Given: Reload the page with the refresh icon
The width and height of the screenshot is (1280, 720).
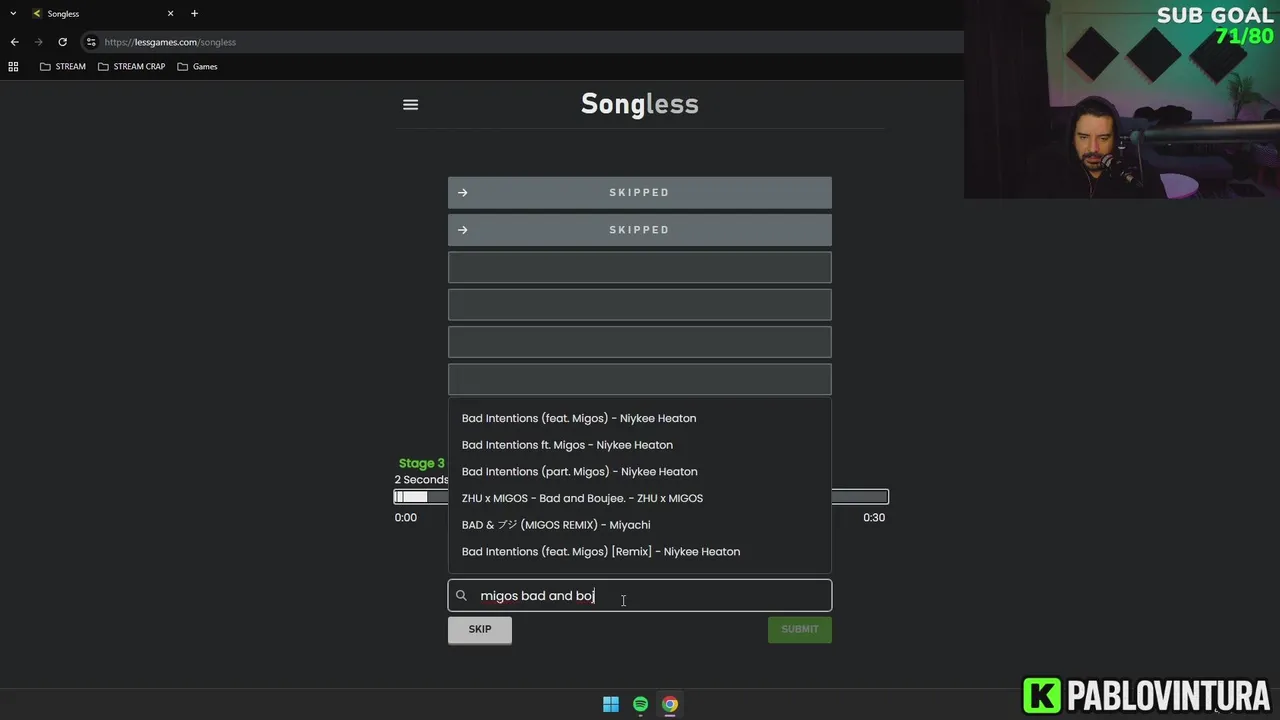Looking at the screenshot, I should pyautogui.click(x=62, y=42).
